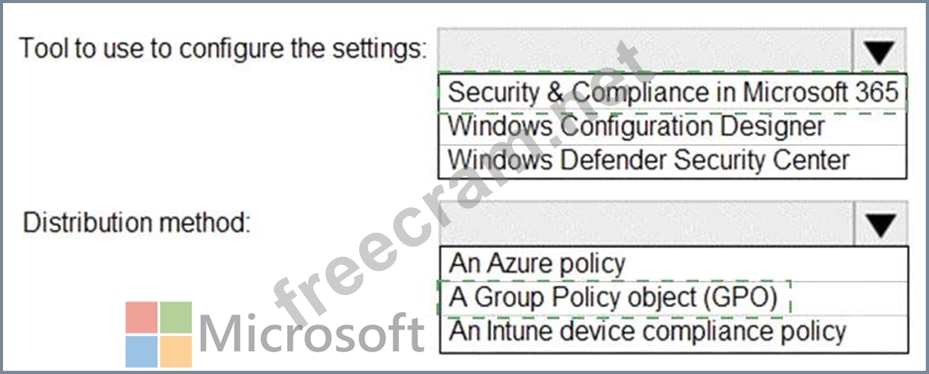Click the blue square of Microsoft logo
Screen dimensions: 929x374
click(142, 351)
